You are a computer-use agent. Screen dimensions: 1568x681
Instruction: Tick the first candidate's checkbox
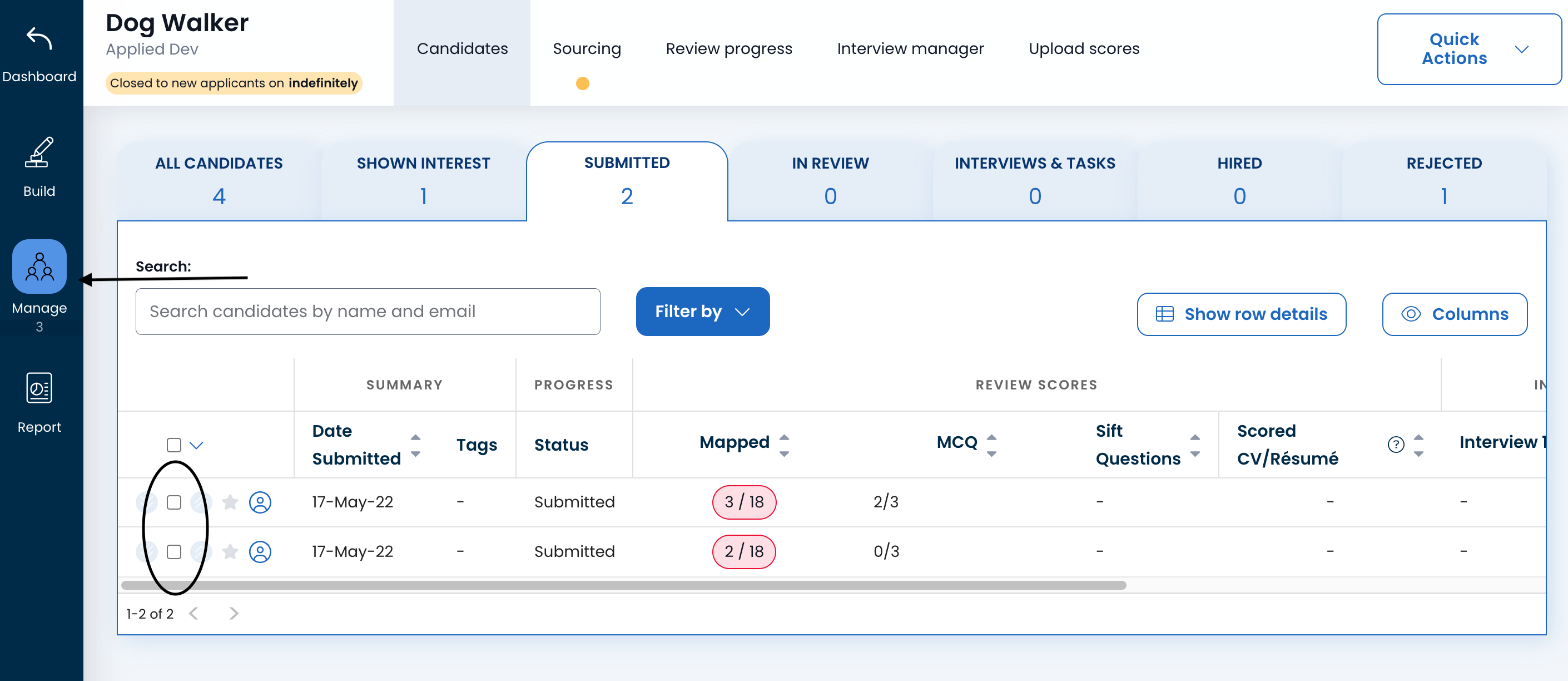[x=174, y=502]
